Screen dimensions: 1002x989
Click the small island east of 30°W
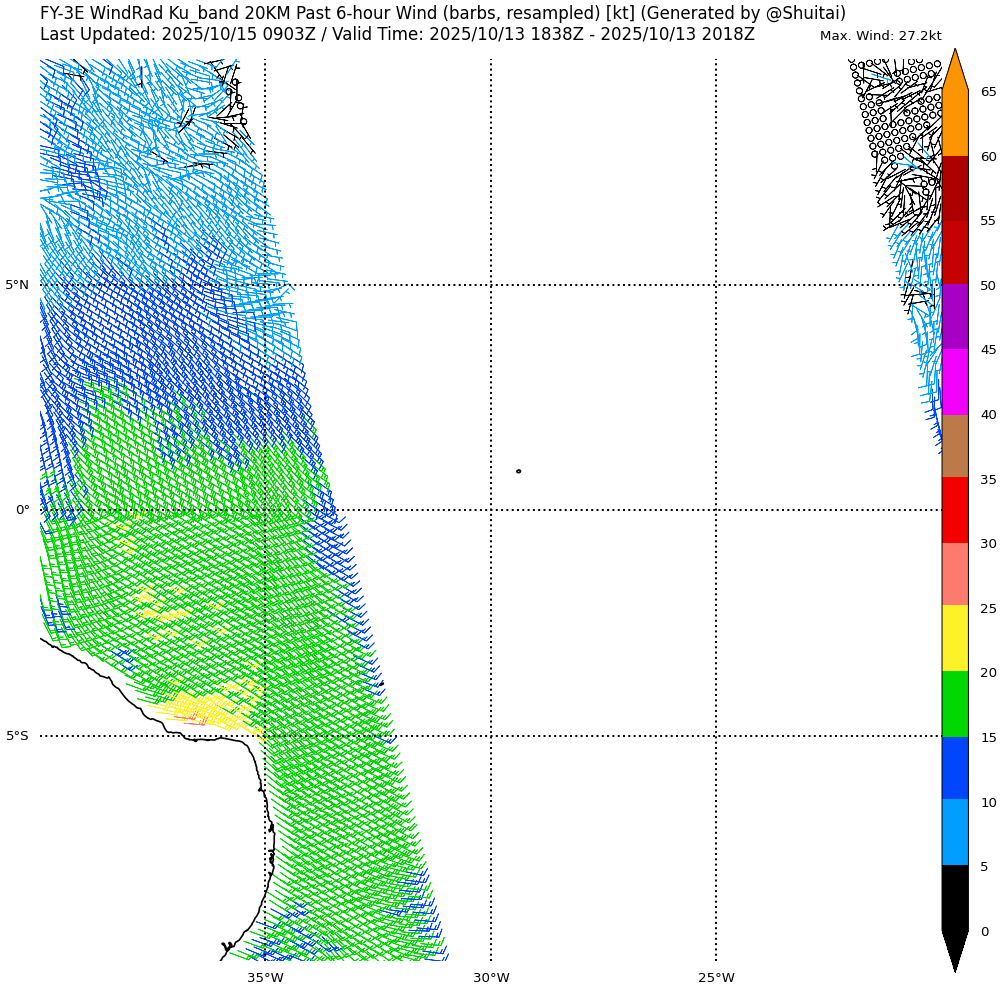coord(518,471)
